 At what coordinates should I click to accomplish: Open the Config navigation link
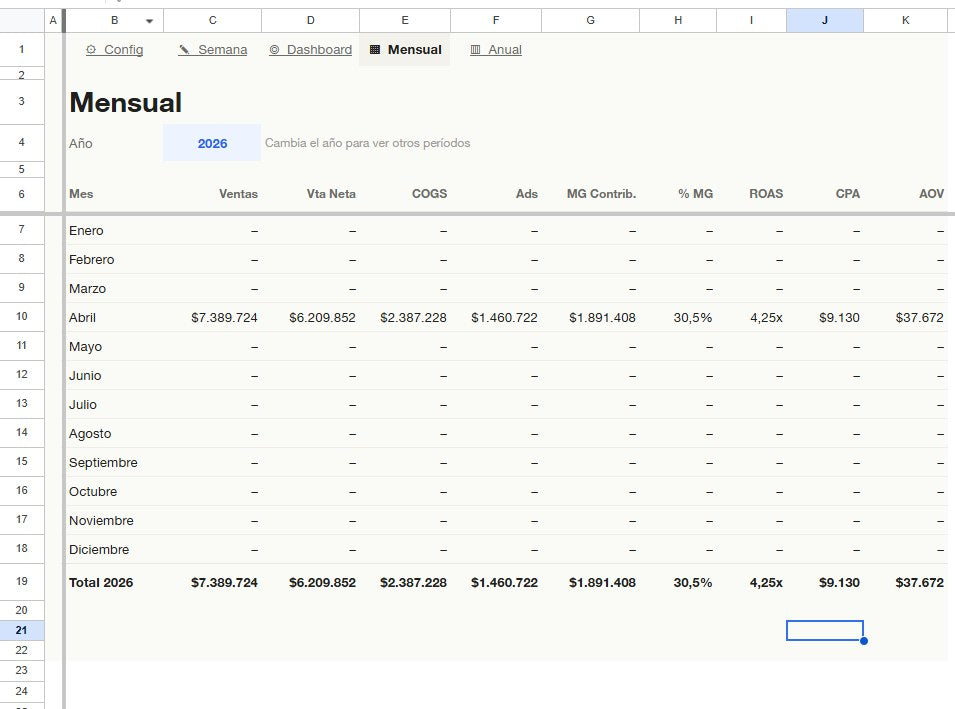115,49
